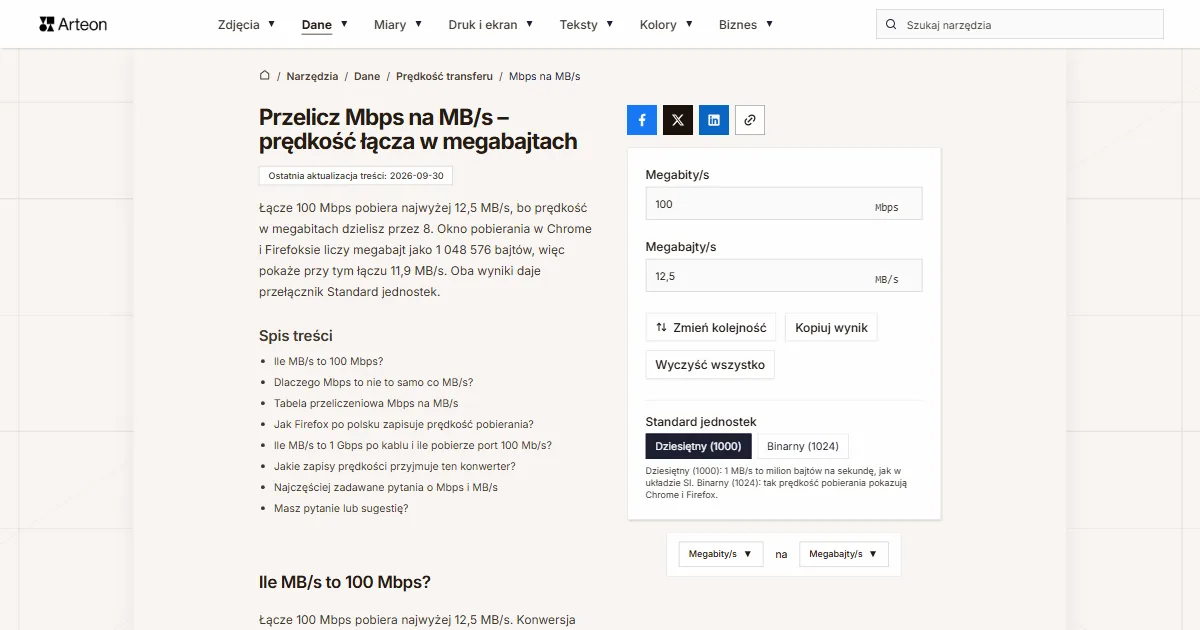Open 'Jakie zapisy prędkości przyjmuje' link

click(x=395, y=466)
